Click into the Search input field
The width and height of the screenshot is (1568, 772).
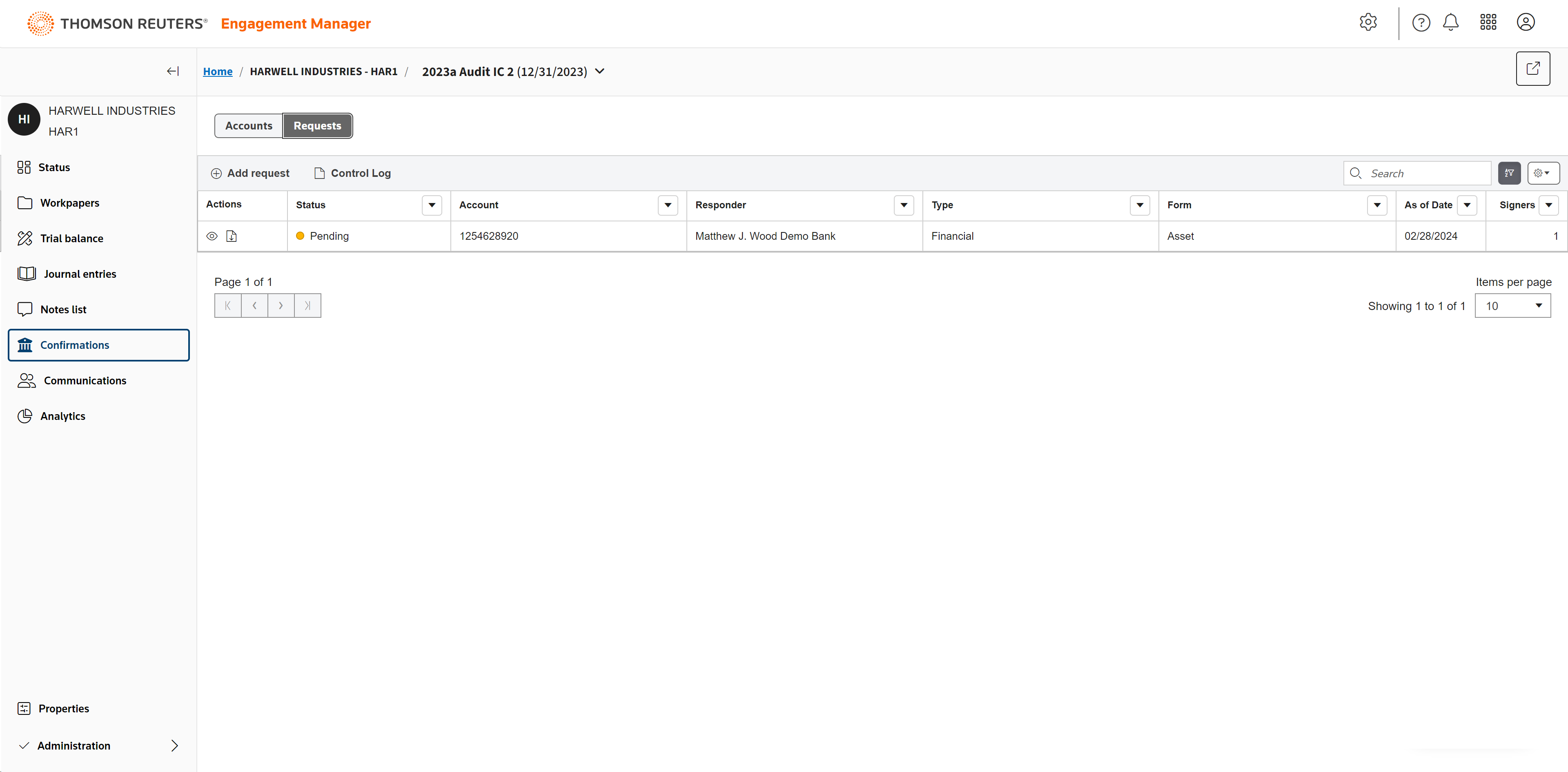1424,173
